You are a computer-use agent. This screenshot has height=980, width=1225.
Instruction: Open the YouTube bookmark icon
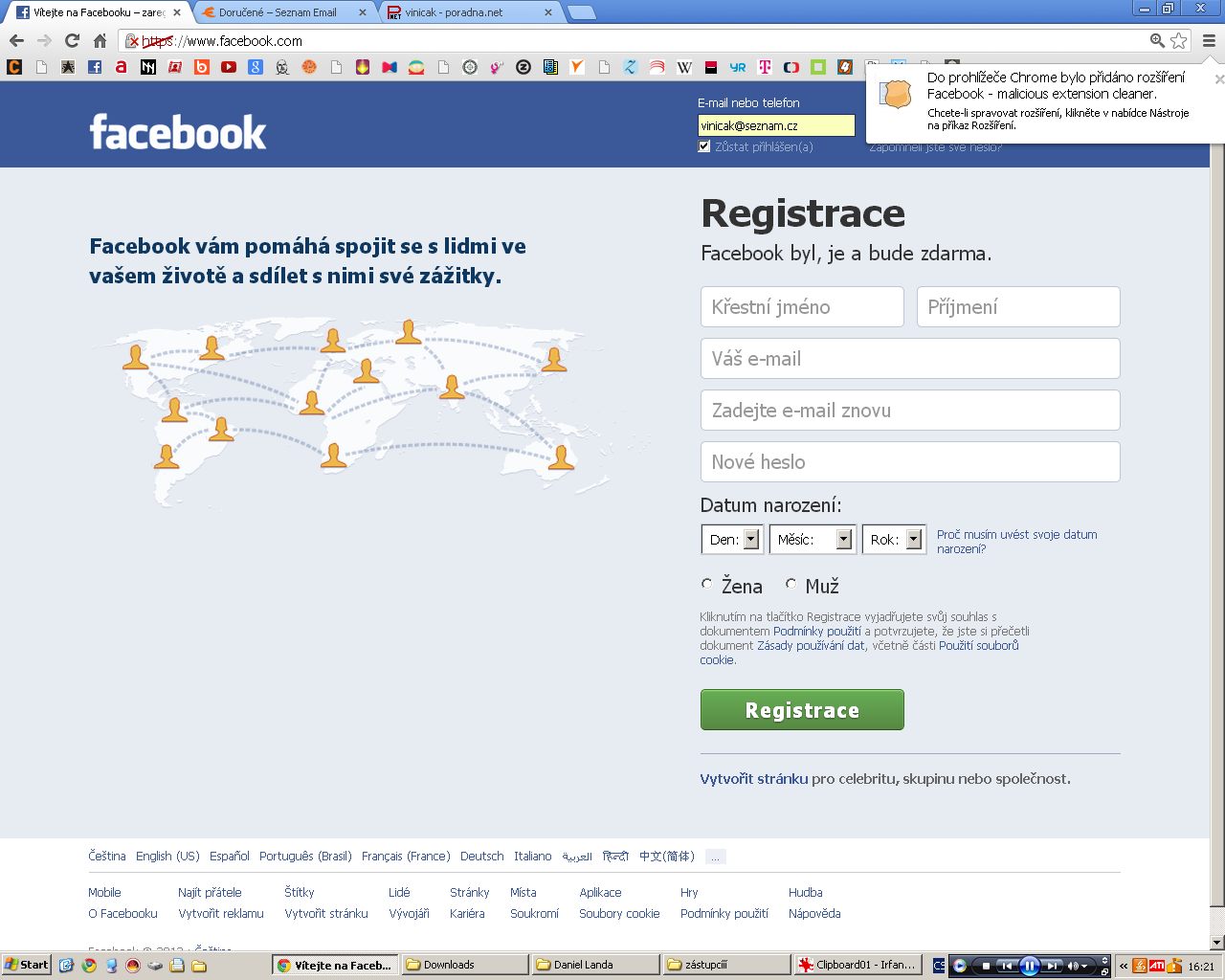(x=229, y=67)
